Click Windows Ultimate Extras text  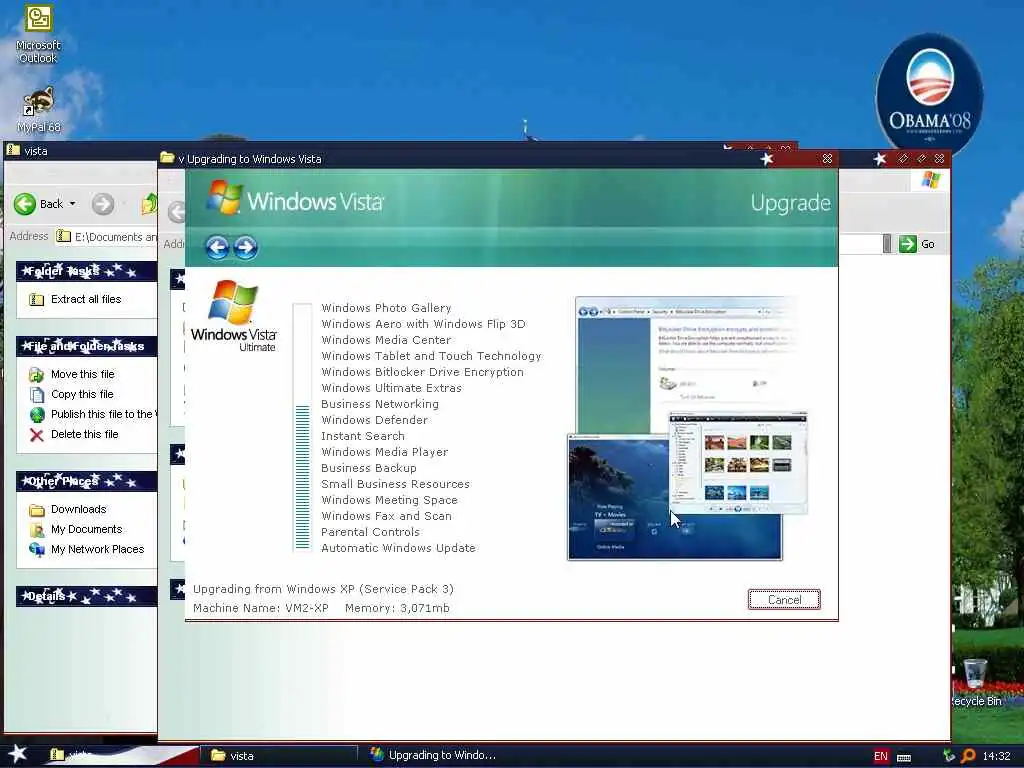[391, 388]
